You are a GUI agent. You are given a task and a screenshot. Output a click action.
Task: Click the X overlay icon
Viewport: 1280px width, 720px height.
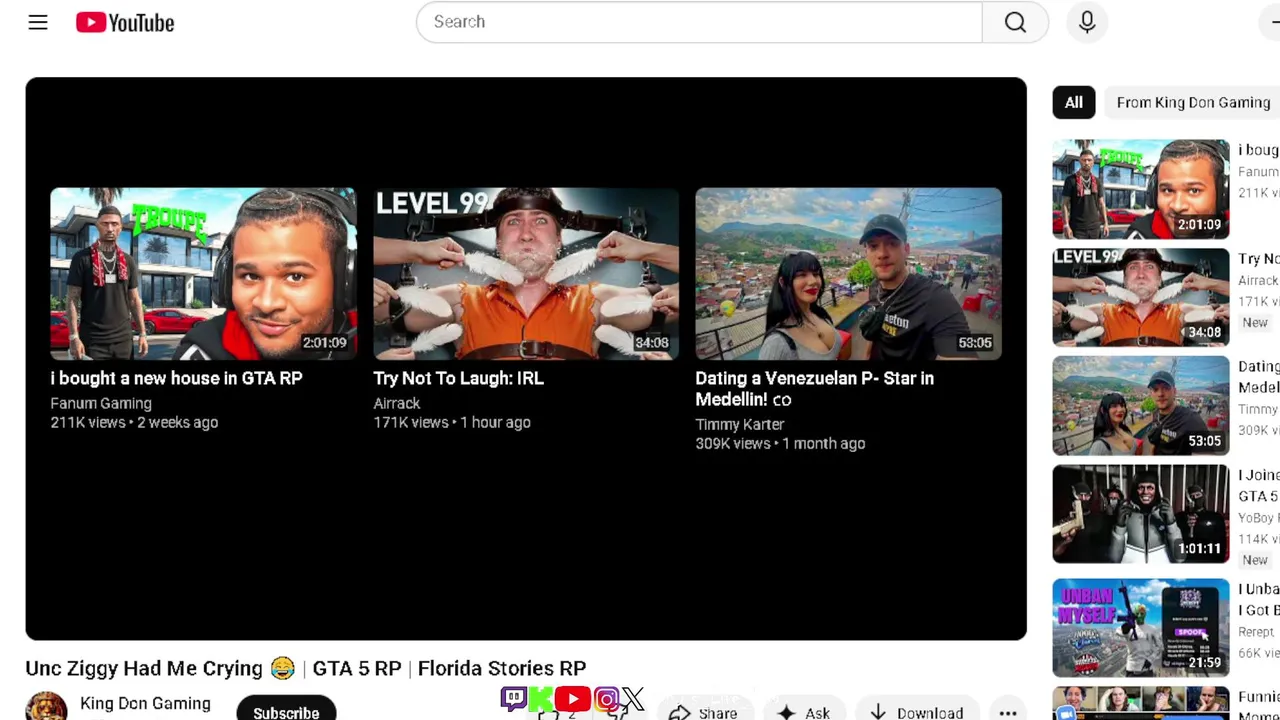633,698
